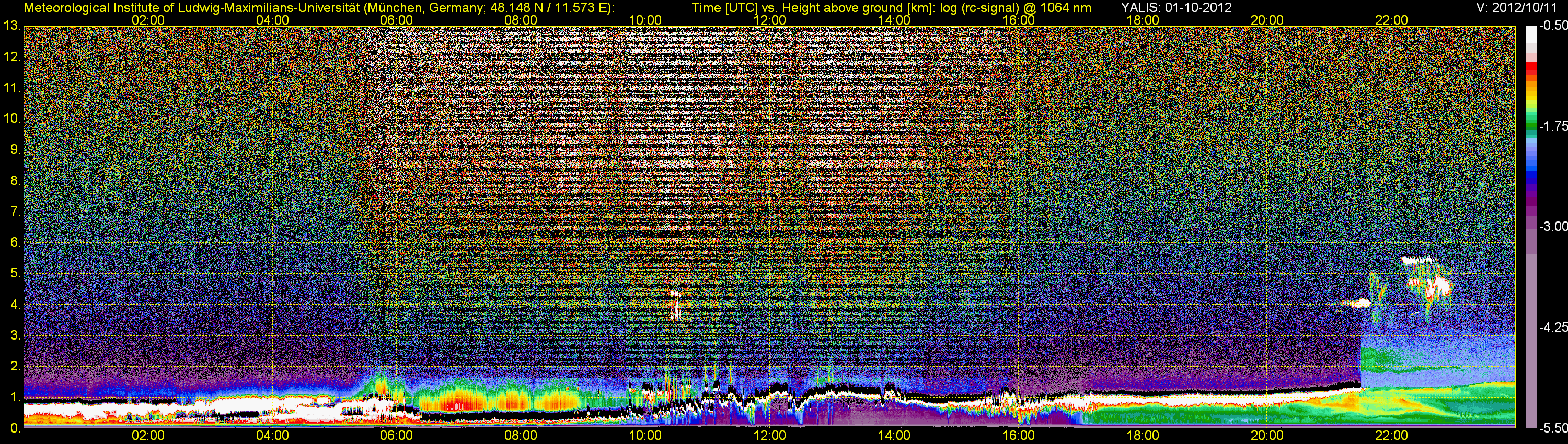Screen dimensions: 1568x444
Task: Click the 11 km height axis label
Action: (12, 88)
